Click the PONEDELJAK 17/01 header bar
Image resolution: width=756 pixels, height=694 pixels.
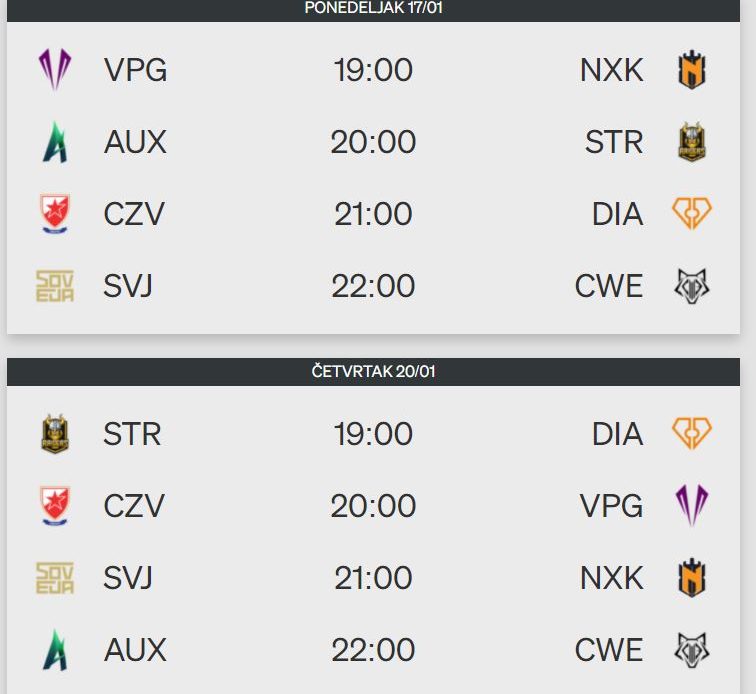tap(373, 8)
